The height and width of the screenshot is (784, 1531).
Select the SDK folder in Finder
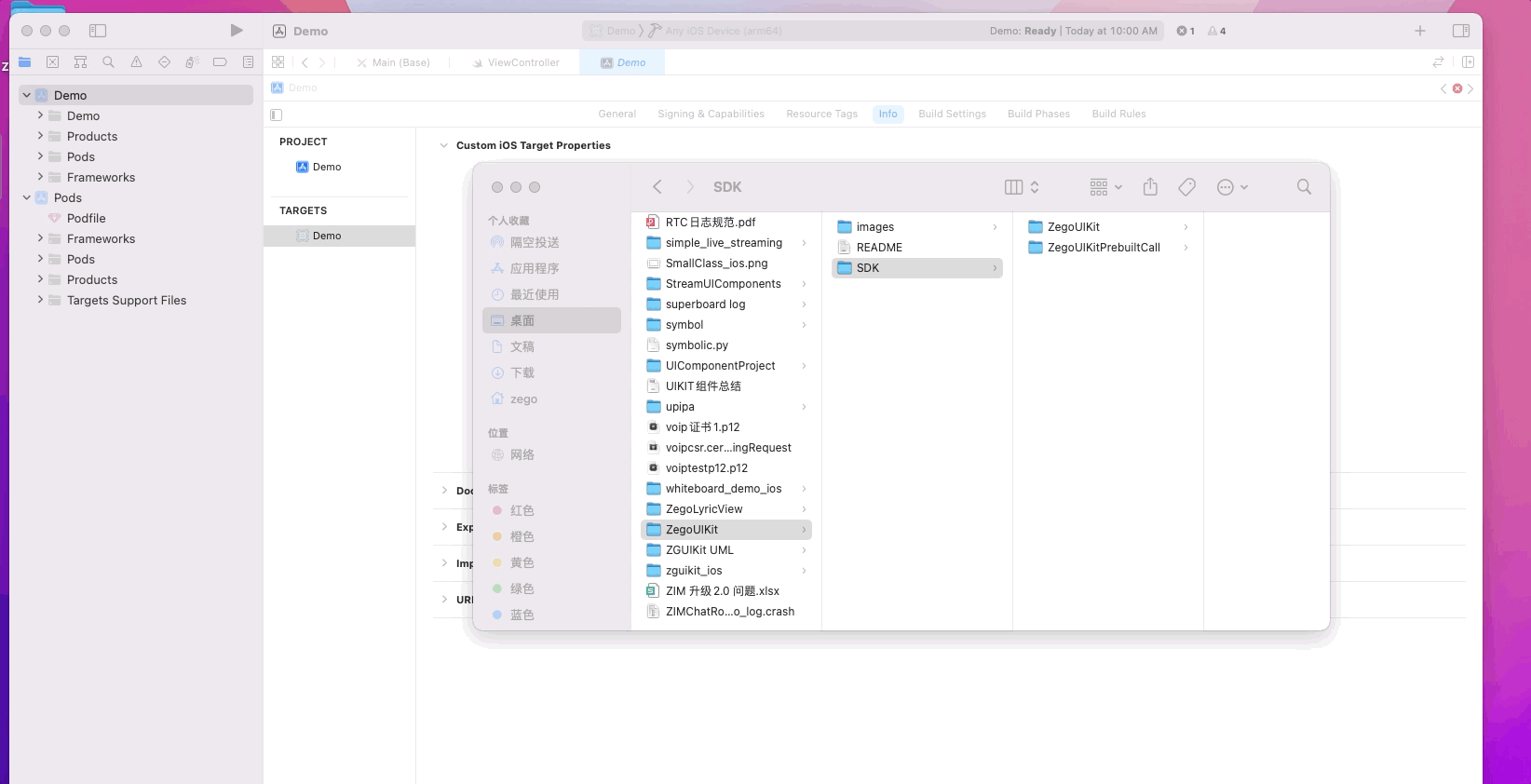917,267
